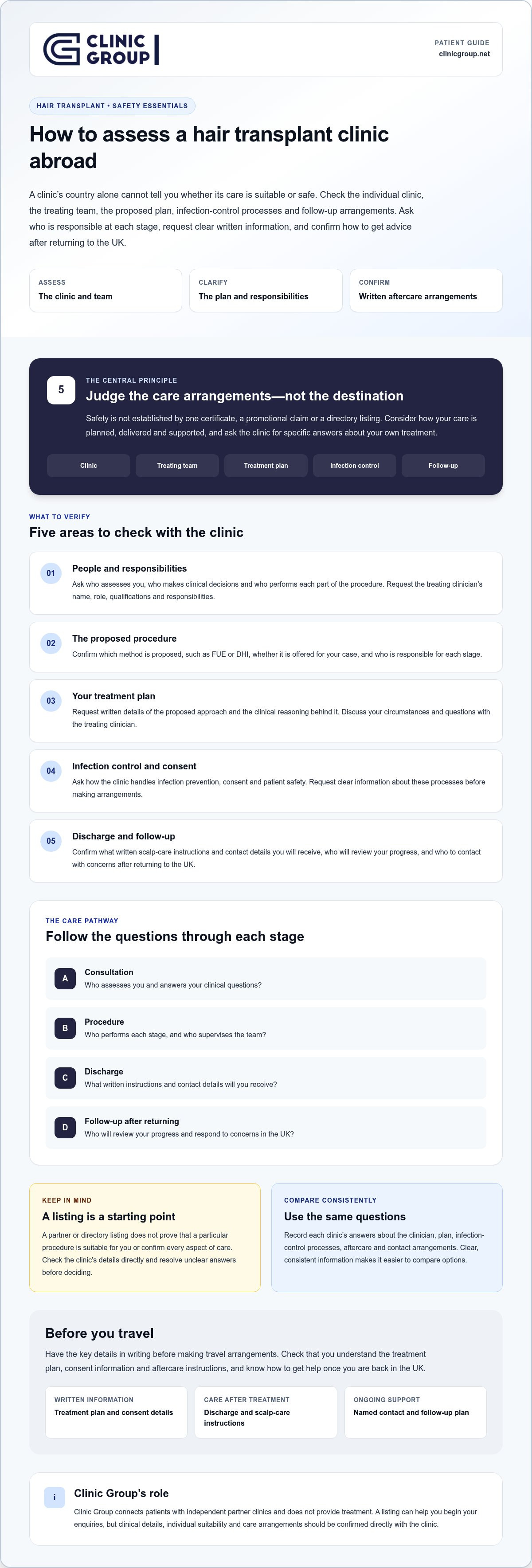Click the Clinic Group logo
The width and height of the screenshot is (532, 1568).
(101, 49)
